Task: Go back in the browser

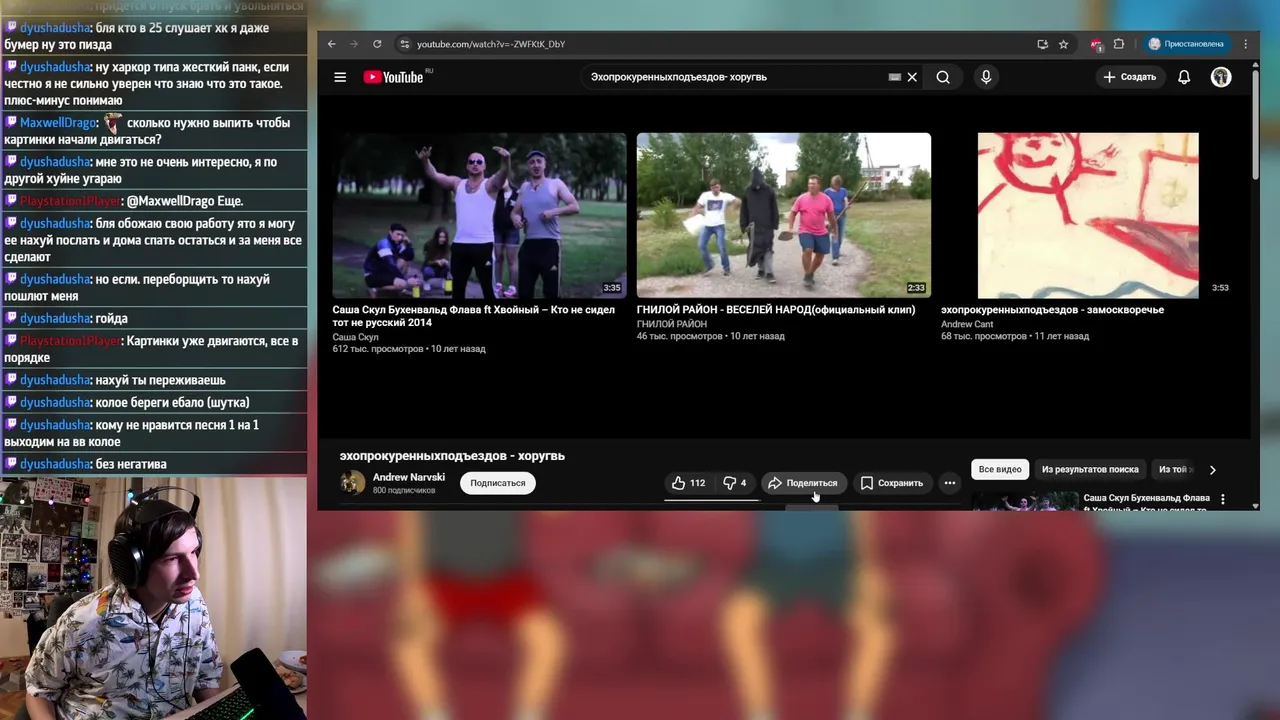Action: tap(333, 44)
